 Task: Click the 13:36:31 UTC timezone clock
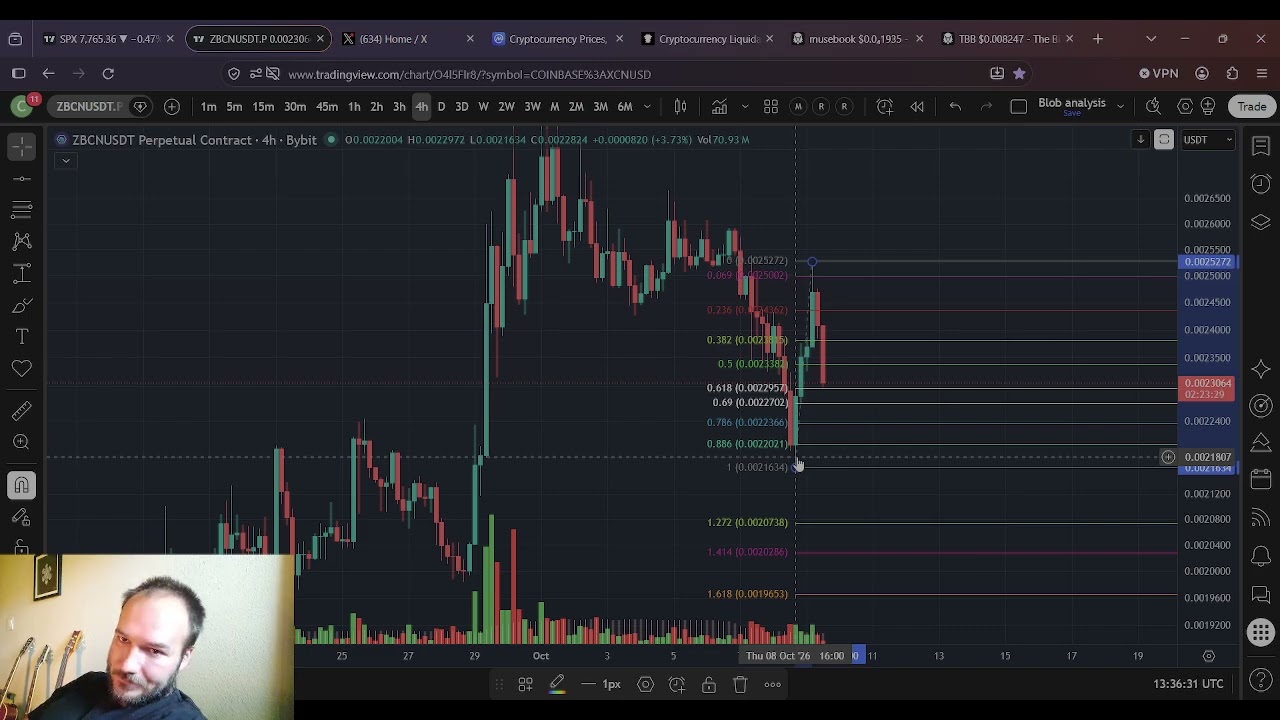point(1188,684)
